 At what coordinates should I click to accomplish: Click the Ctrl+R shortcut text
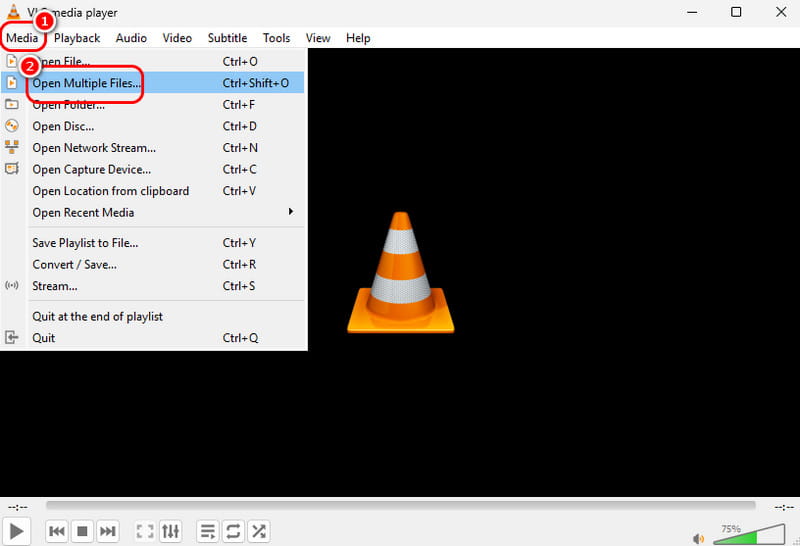click(x=239, y=264)
